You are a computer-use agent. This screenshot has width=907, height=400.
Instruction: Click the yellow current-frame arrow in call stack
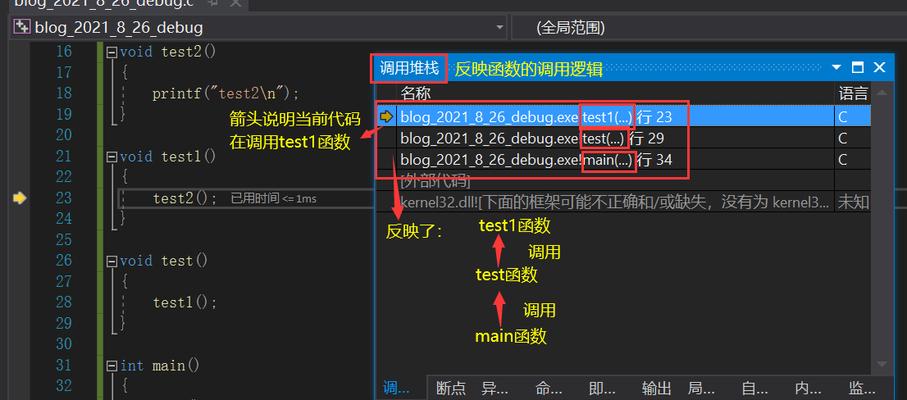(x=386, y=117)
